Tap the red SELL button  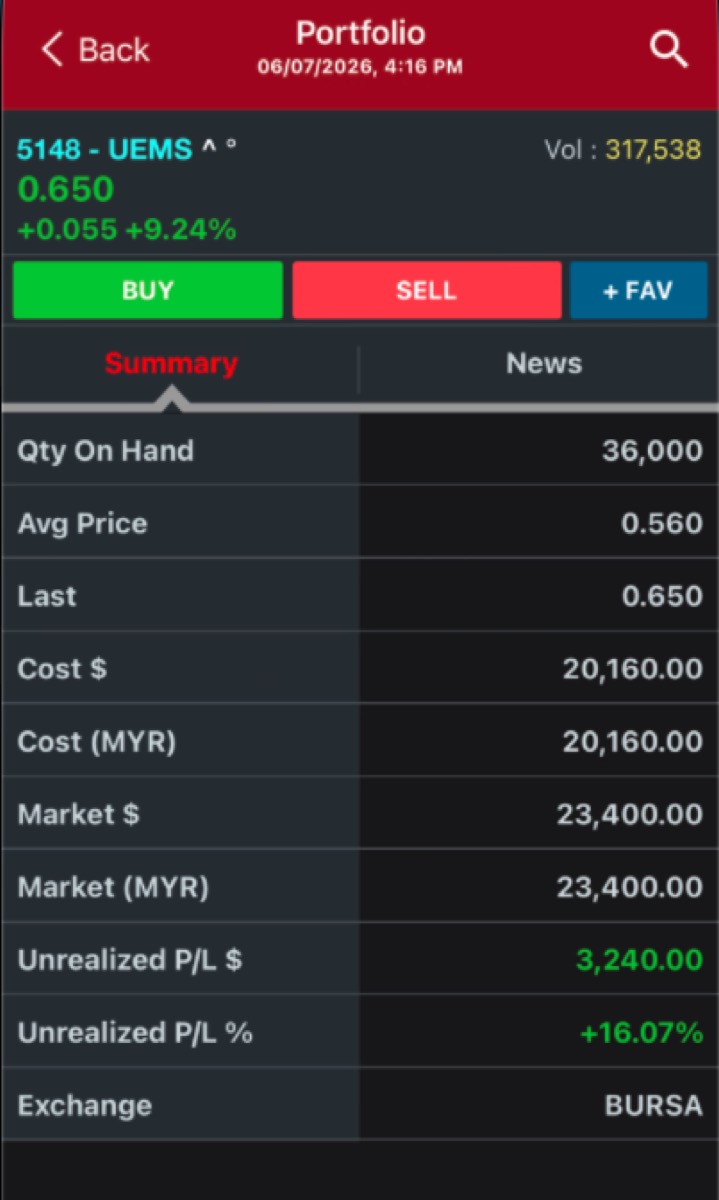pos(426,291)
